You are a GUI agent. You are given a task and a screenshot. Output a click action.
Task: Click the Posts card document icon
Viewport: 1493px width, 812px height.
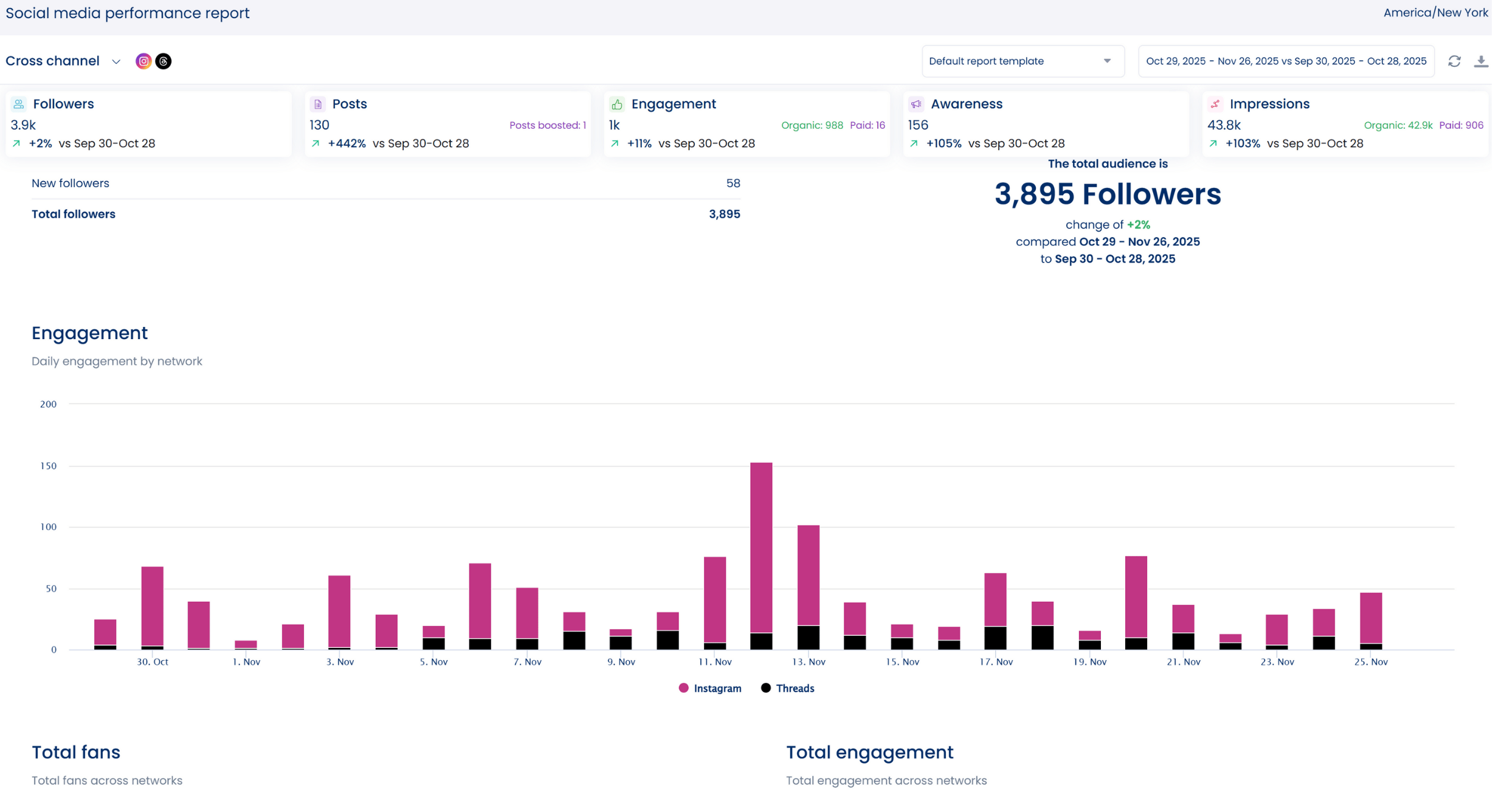[x=318, y=104]
